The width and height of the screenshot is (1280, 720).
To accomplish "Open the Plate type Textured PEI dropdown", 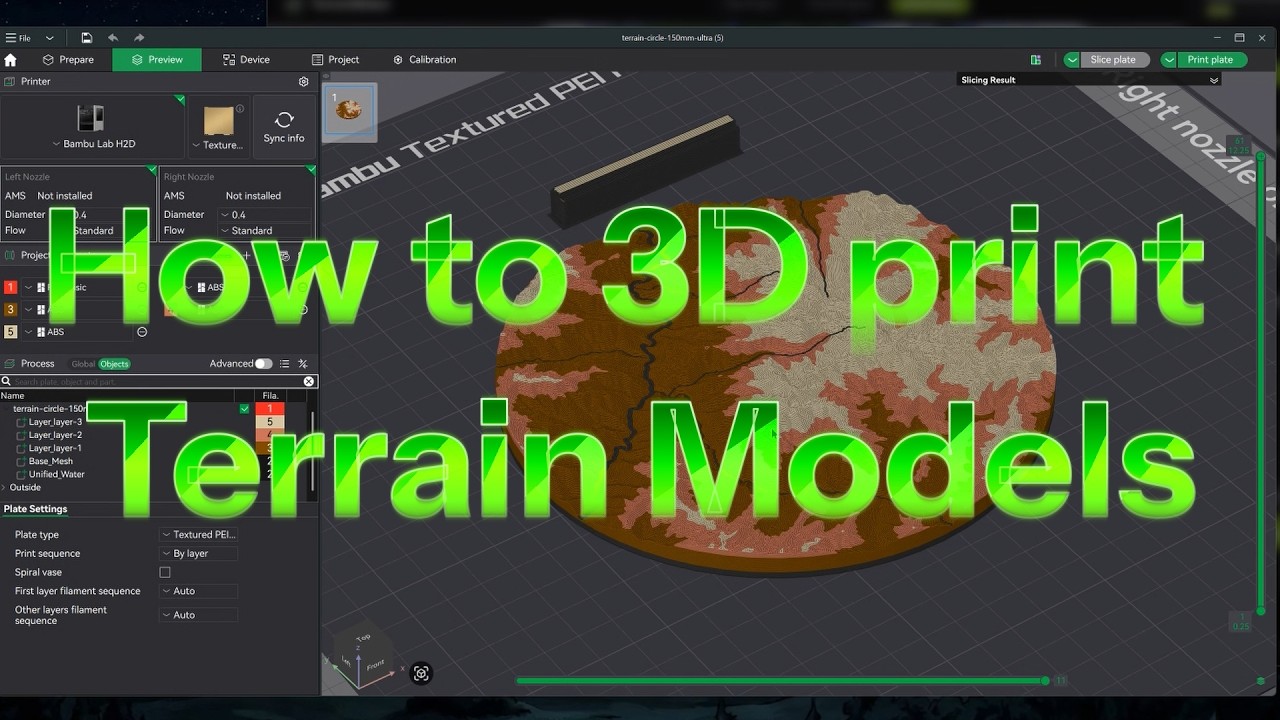I will click(198, 535).
